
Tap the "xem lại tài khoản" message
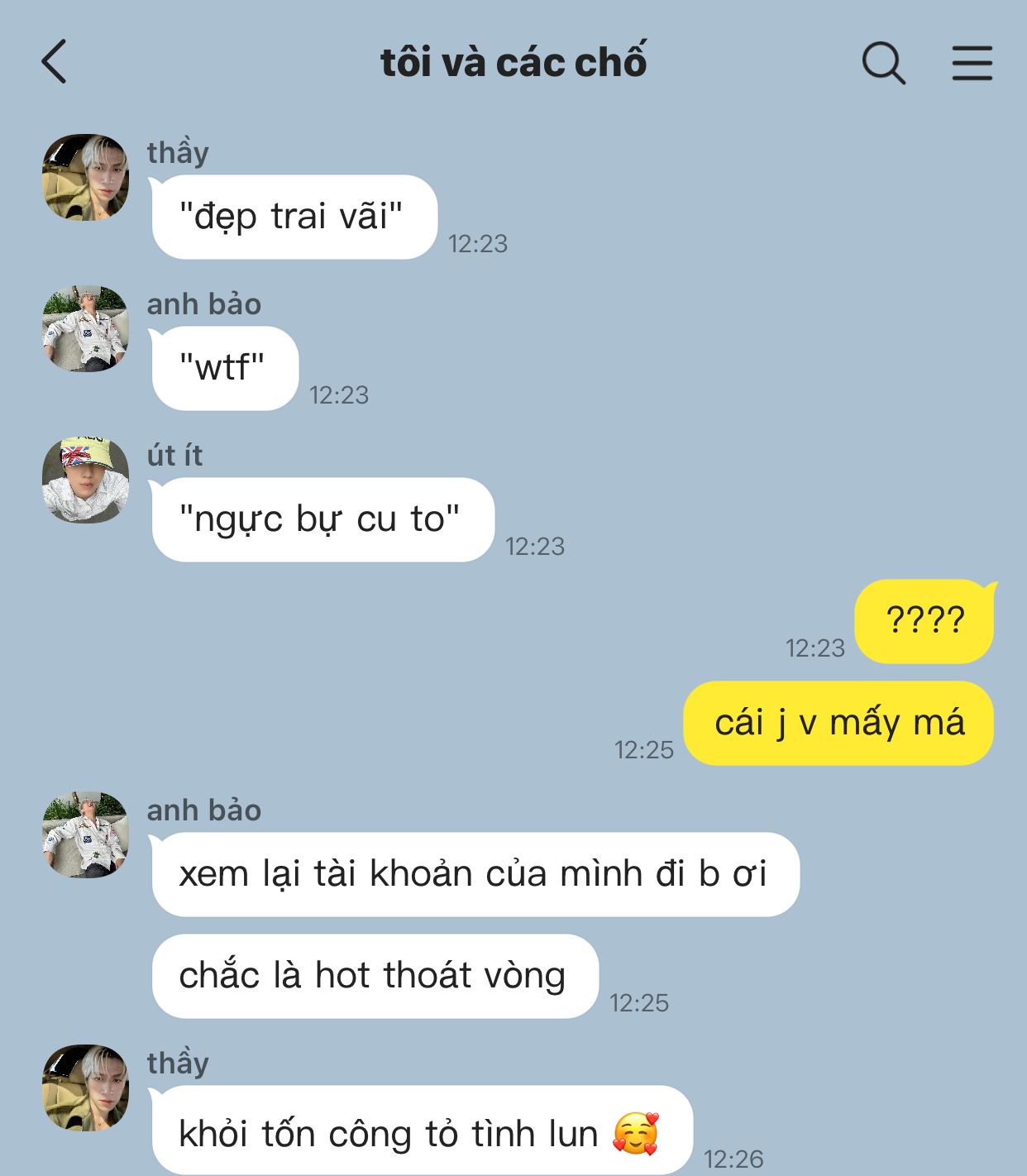pos(475,874)
